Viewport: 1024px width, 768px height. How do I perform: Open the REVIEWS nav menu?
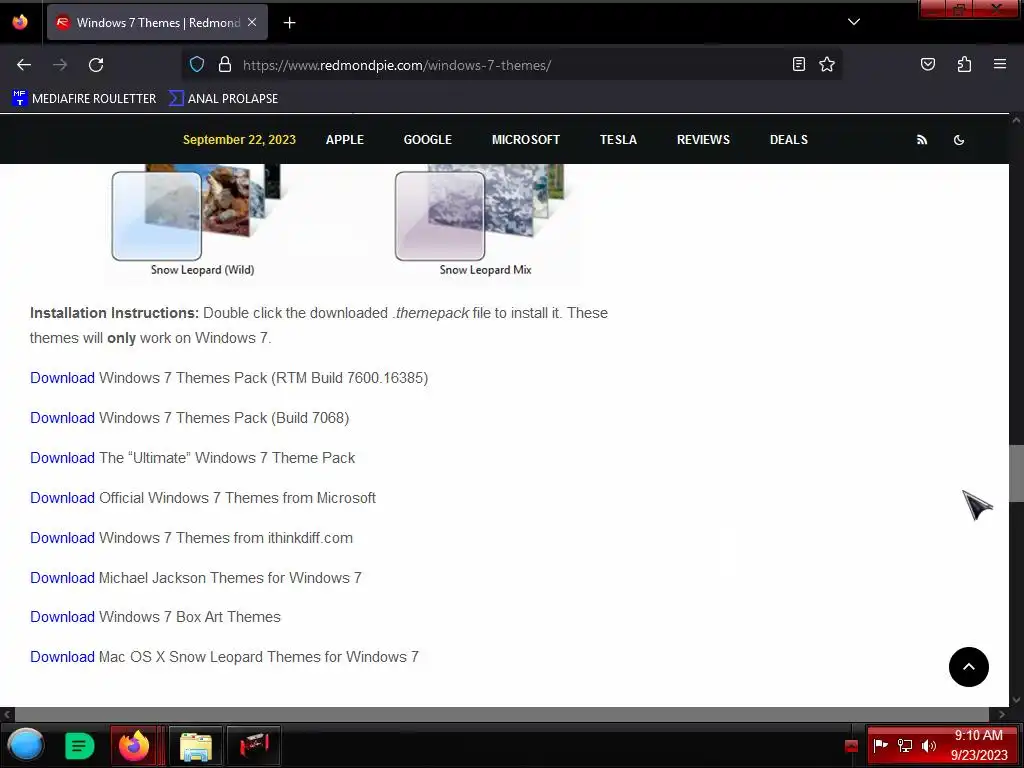pos(703,140)
